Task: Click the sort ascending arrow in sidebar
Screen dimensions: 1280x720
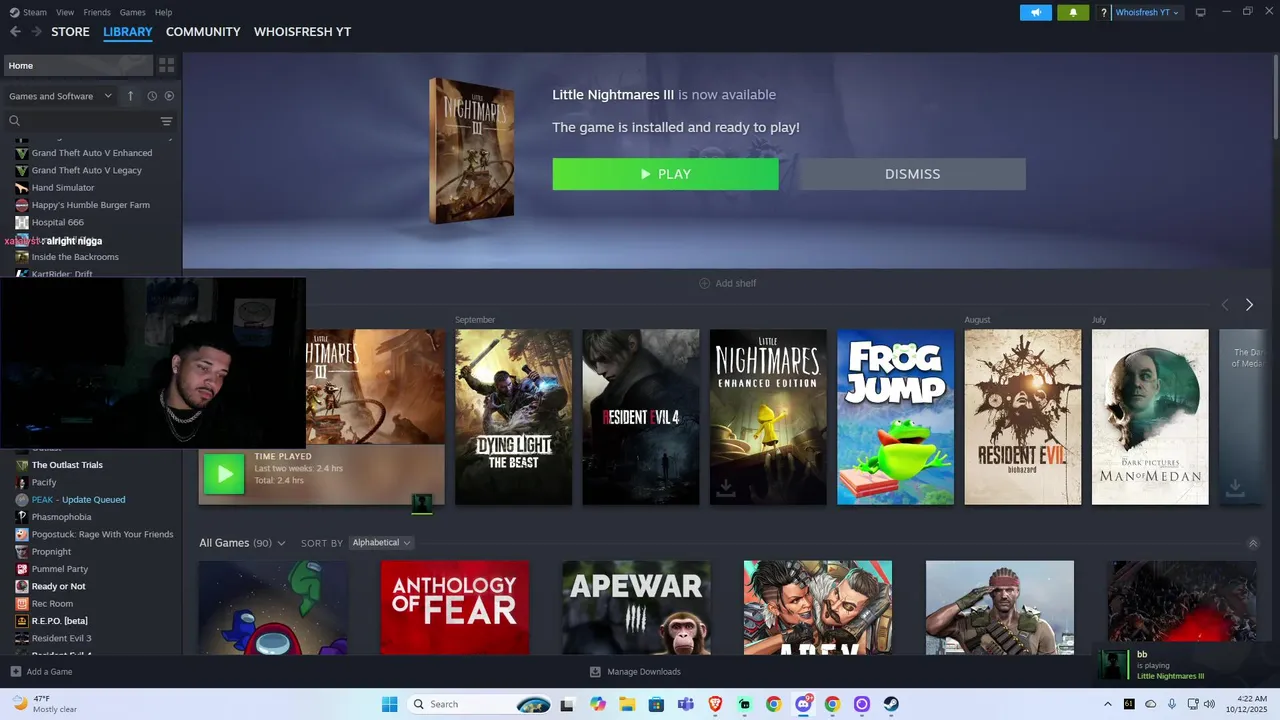Action: (x=130, y=96)
